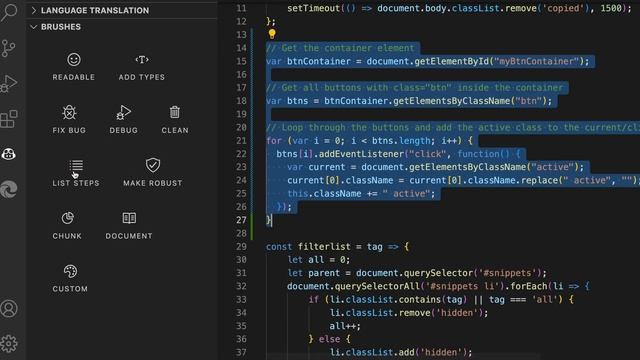Click btnContainer variable on line 15
The image size is (640, 360).
[319, 61]
